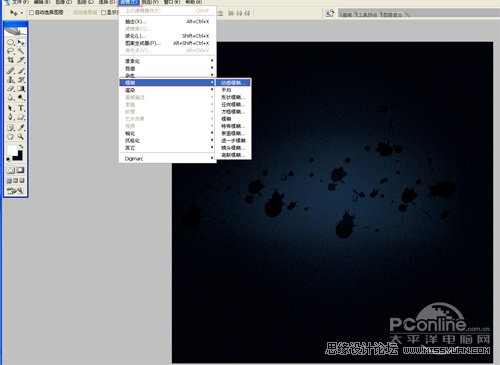Select the Slice tool
The image size is (500, 365).
click(x=21, y=60)
